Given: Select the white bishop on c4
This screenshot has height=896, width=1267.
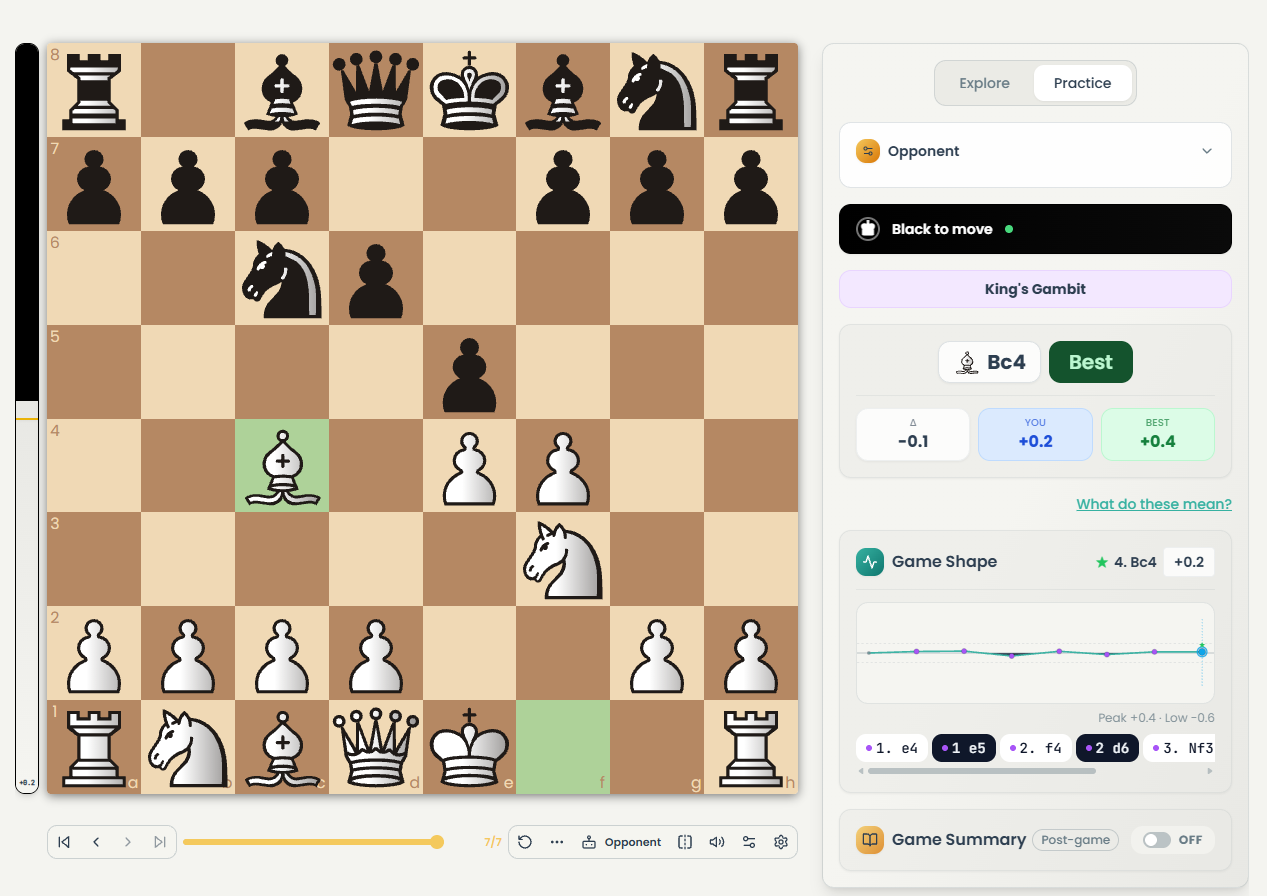Looking at the screenshot, I should click(282, 465).
